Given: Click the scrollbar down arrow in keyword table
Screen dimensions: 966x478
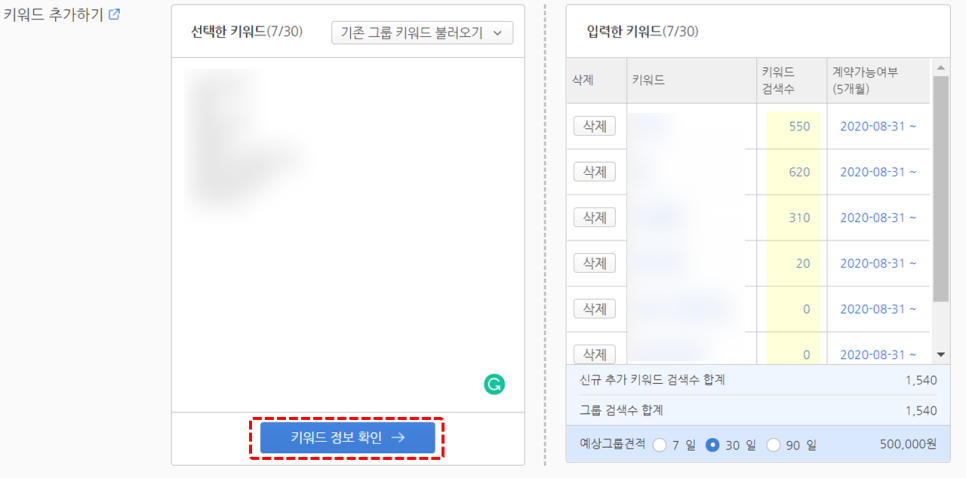Looking at the screenshot, I should coord(940,354).
